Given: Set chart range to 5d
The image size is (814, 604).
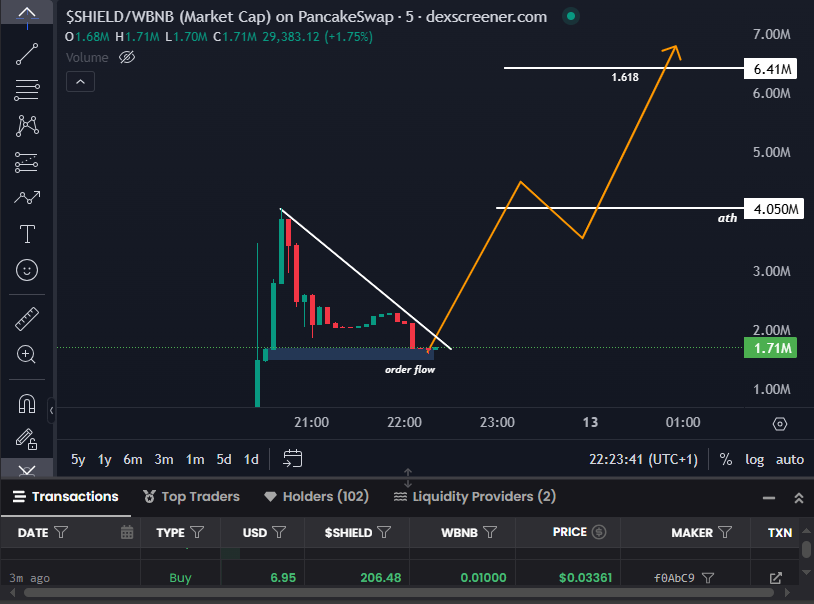Looking at the screenshot, I should point(224,460).
